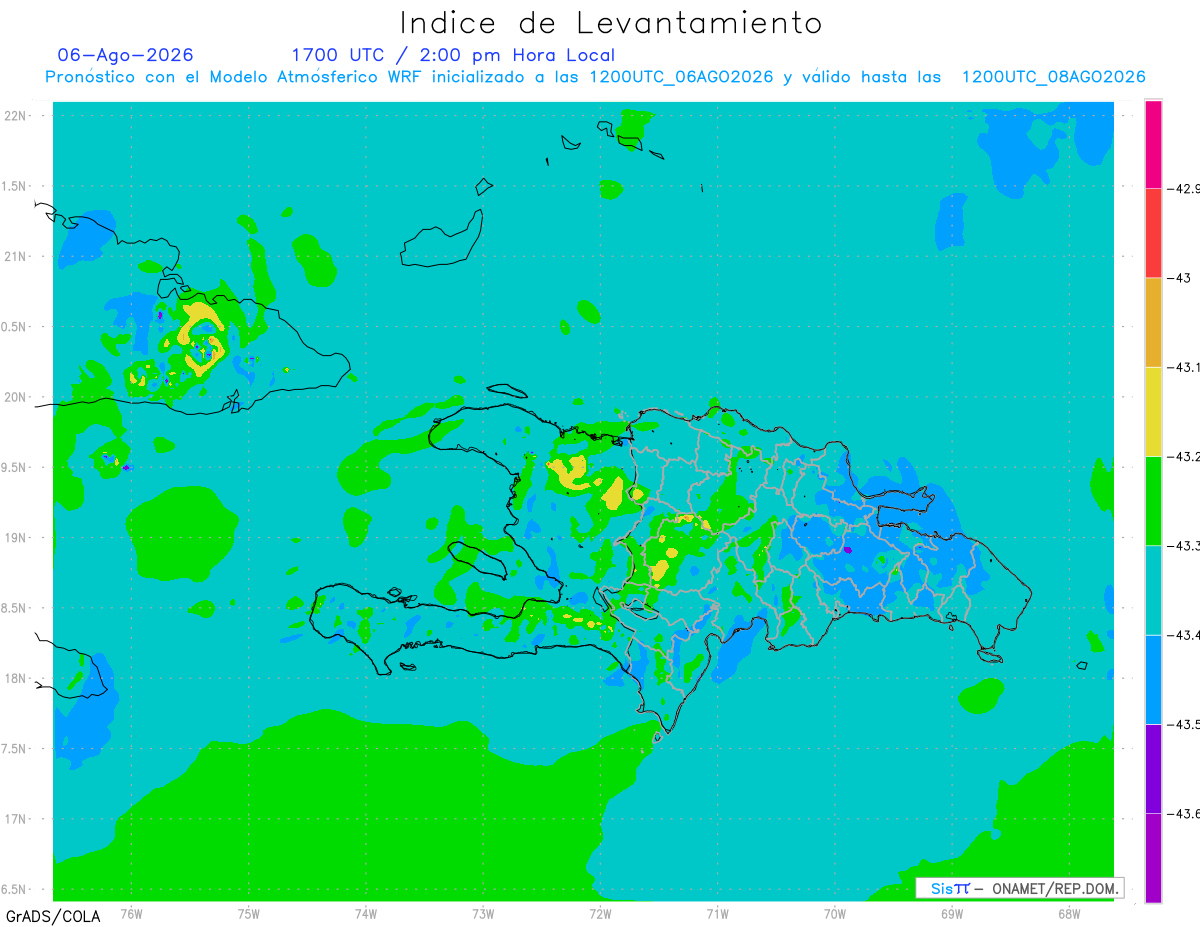Click the green legend segment between -43.2 and -43.3
The image size is (1200, 927).
1153,500
